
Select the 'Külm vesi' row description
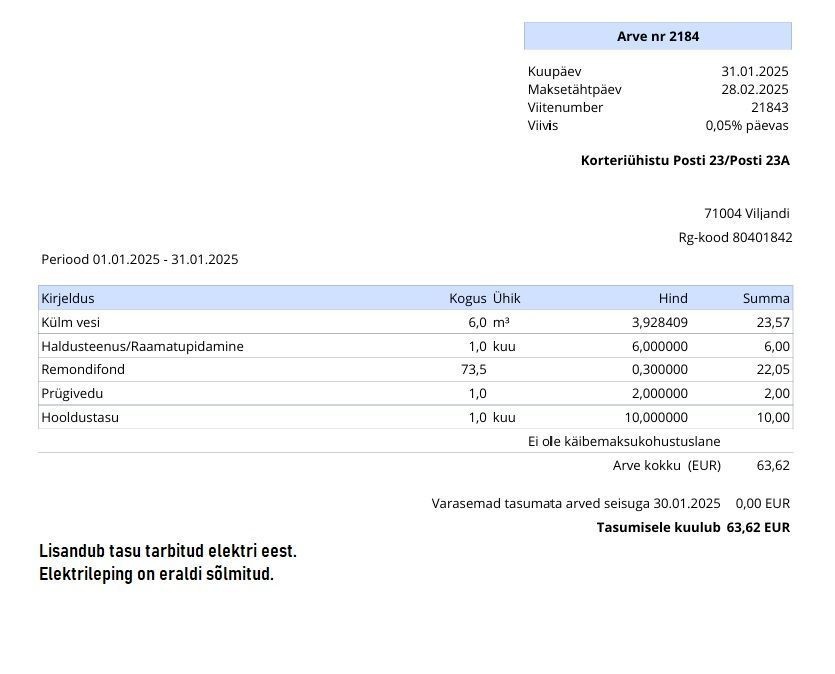click(x=70, y=322)
